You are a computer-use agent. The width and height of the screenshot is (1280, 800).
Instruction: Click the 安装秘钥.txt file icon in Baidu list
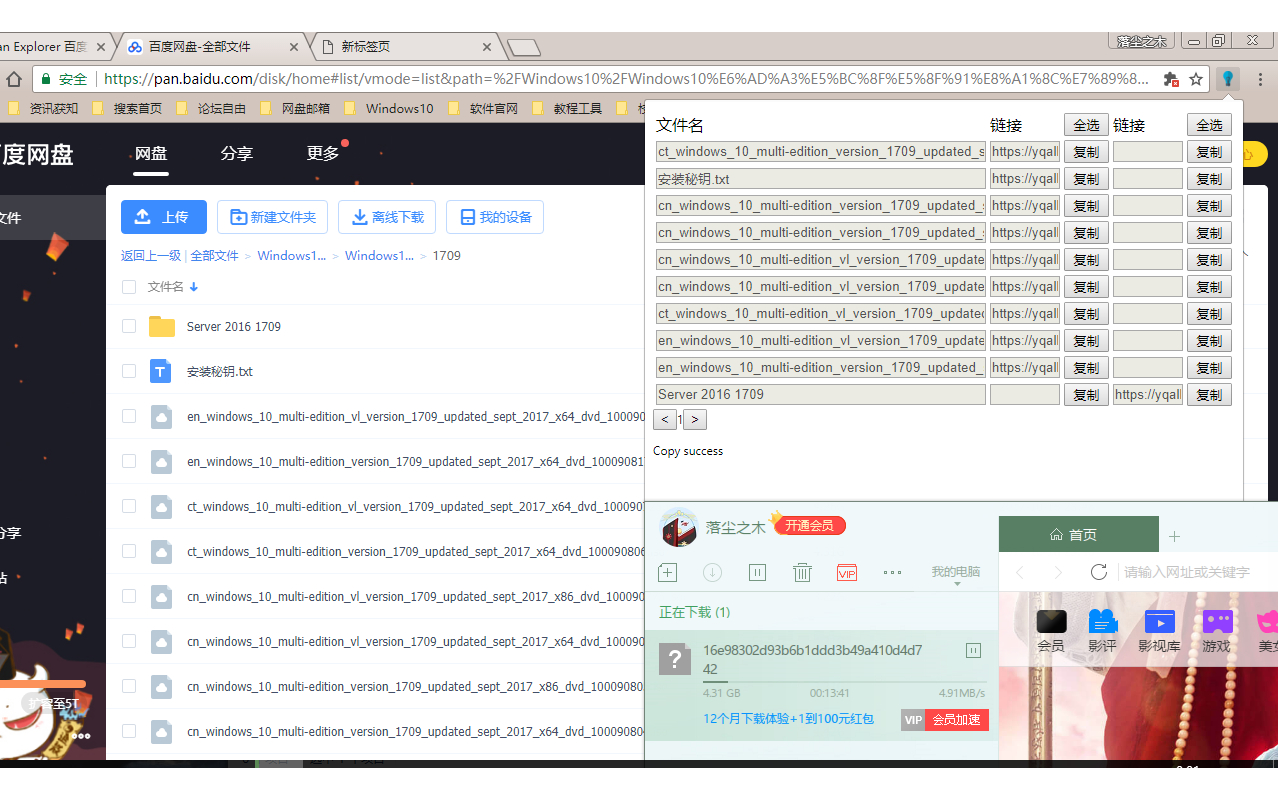tap(160, 371)
